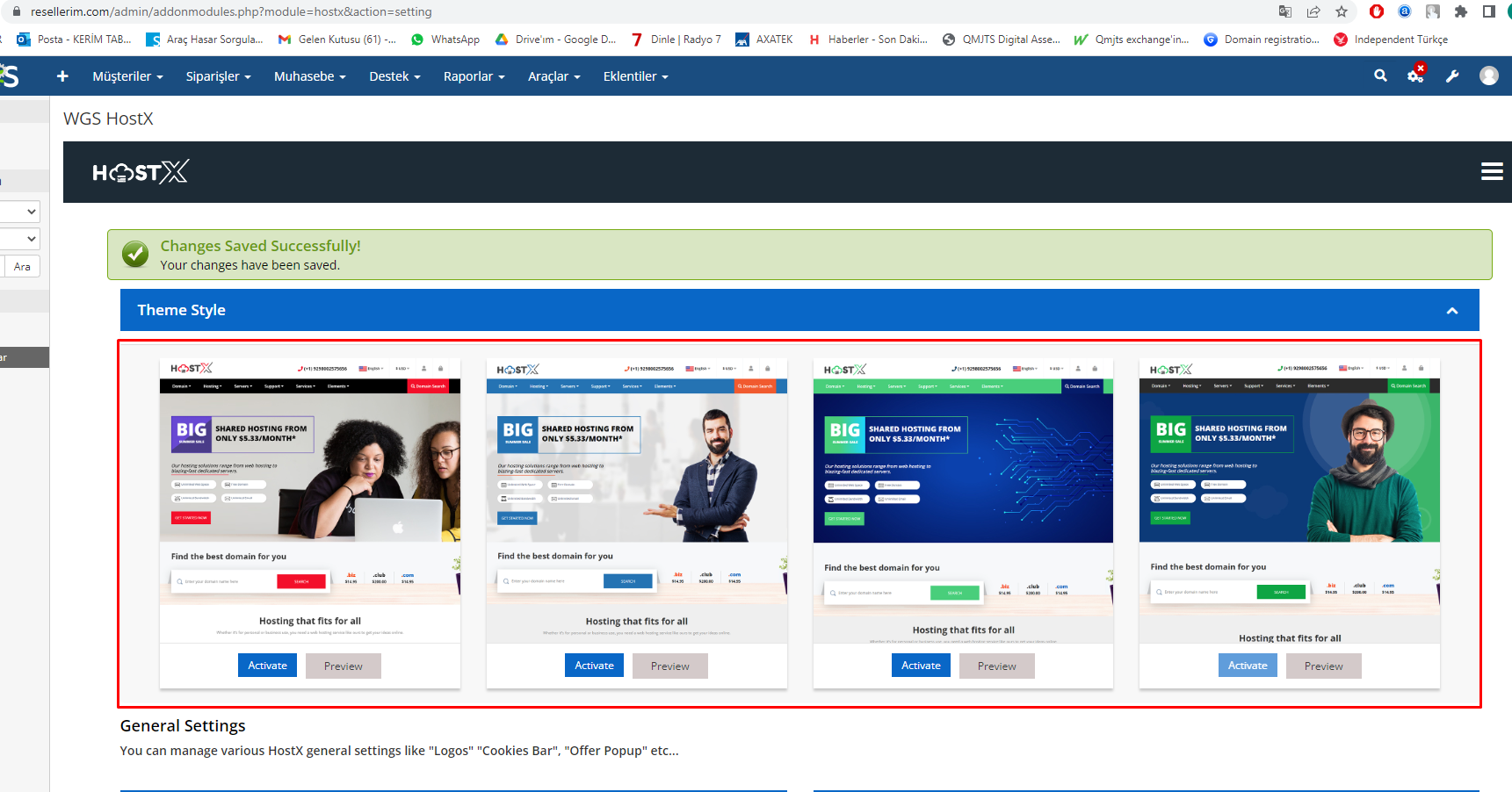Click the HostX logo
The width and height of the screenshot is (1512, 792).
point(141,172)
